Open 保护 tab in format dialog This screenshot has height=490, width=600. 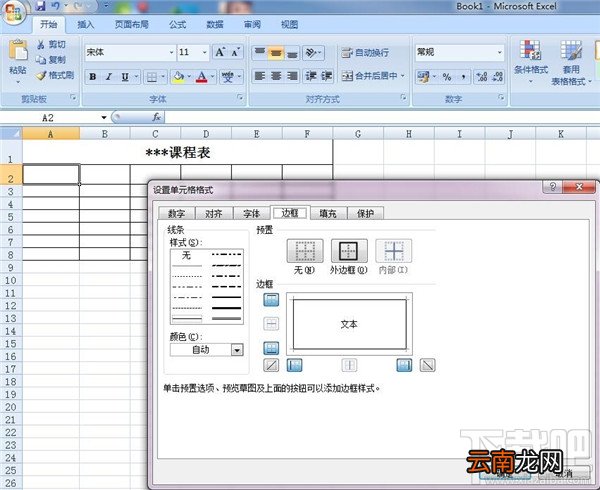point(365,213)
